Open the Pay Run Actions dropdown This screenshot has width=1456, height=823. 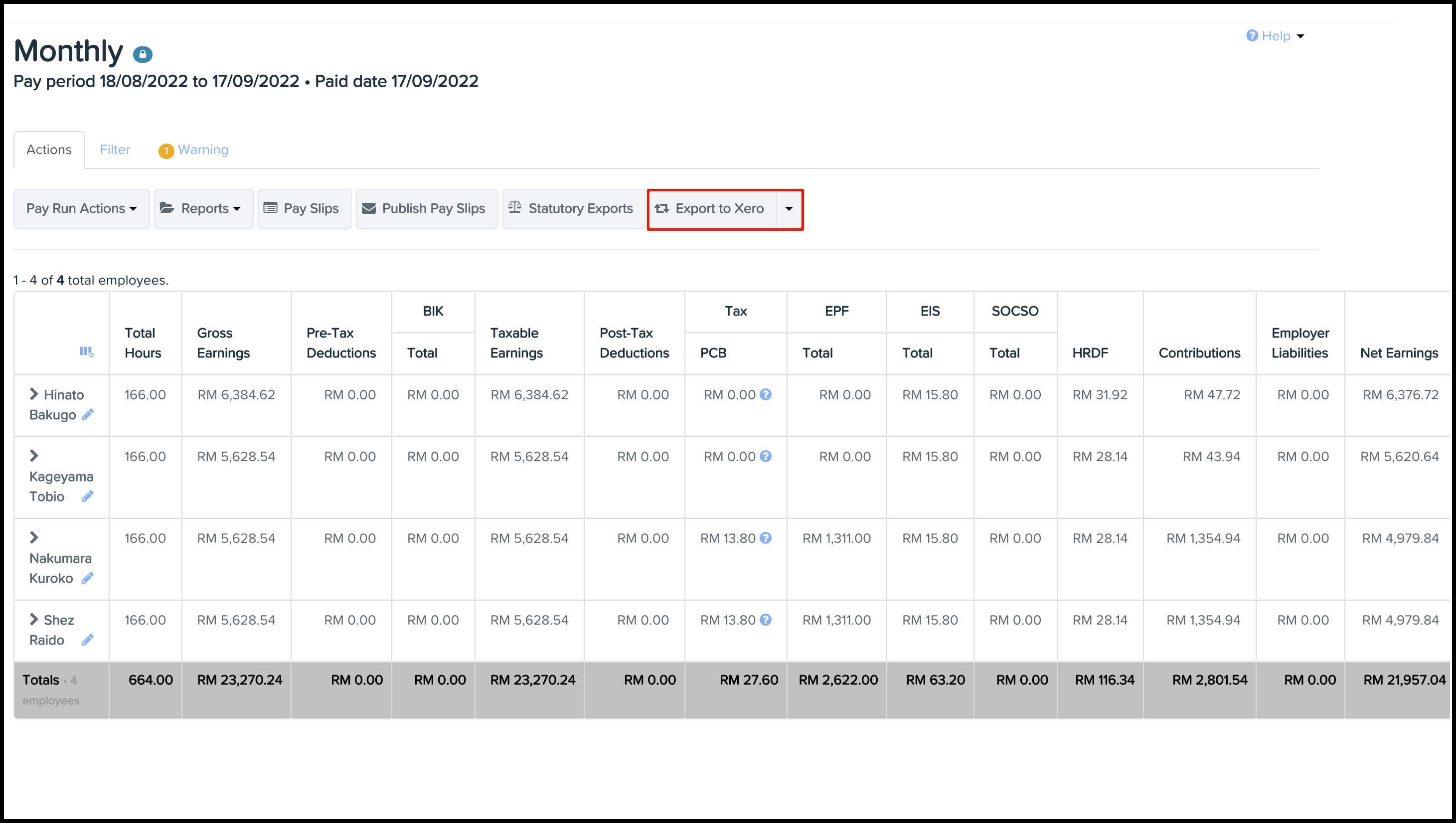[81, 208]
